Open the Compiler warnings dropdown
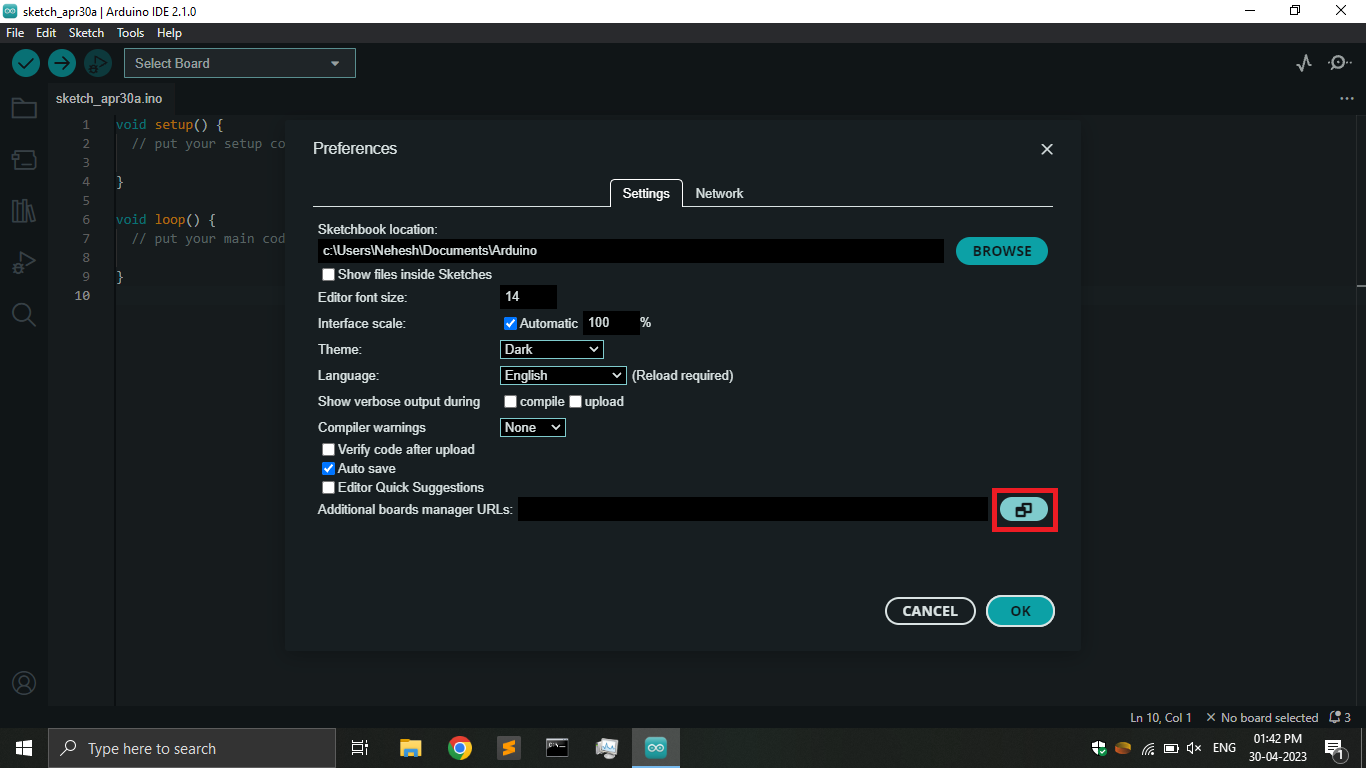1366x768 pixels. (532, 427)
